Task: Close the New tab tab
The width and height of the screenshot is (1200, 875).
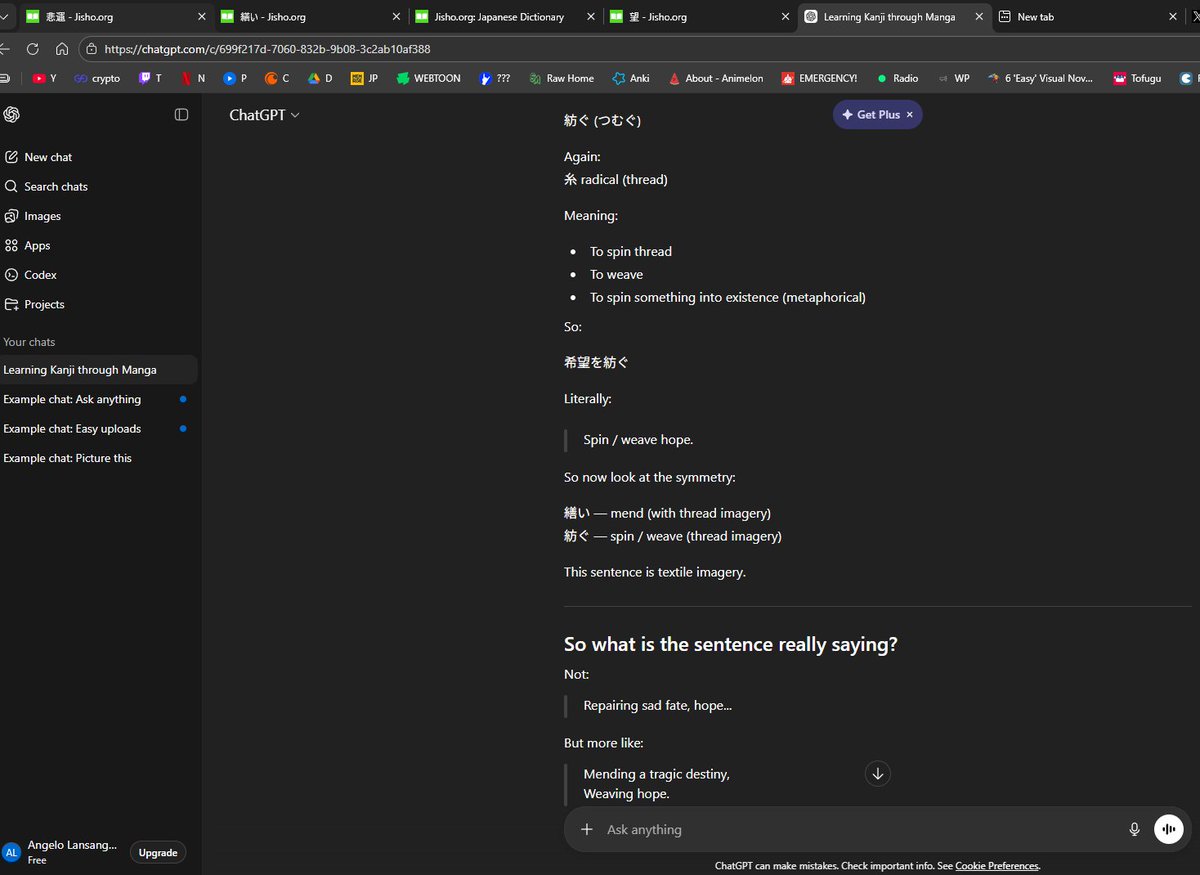Action: click(1175, 17)
